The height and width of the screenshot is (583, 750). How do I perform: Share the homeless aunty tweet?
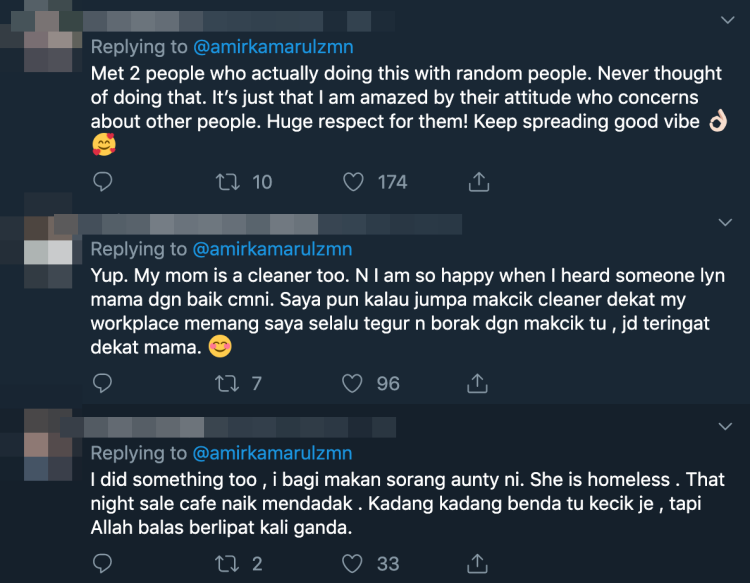click(x=478, y=564)
